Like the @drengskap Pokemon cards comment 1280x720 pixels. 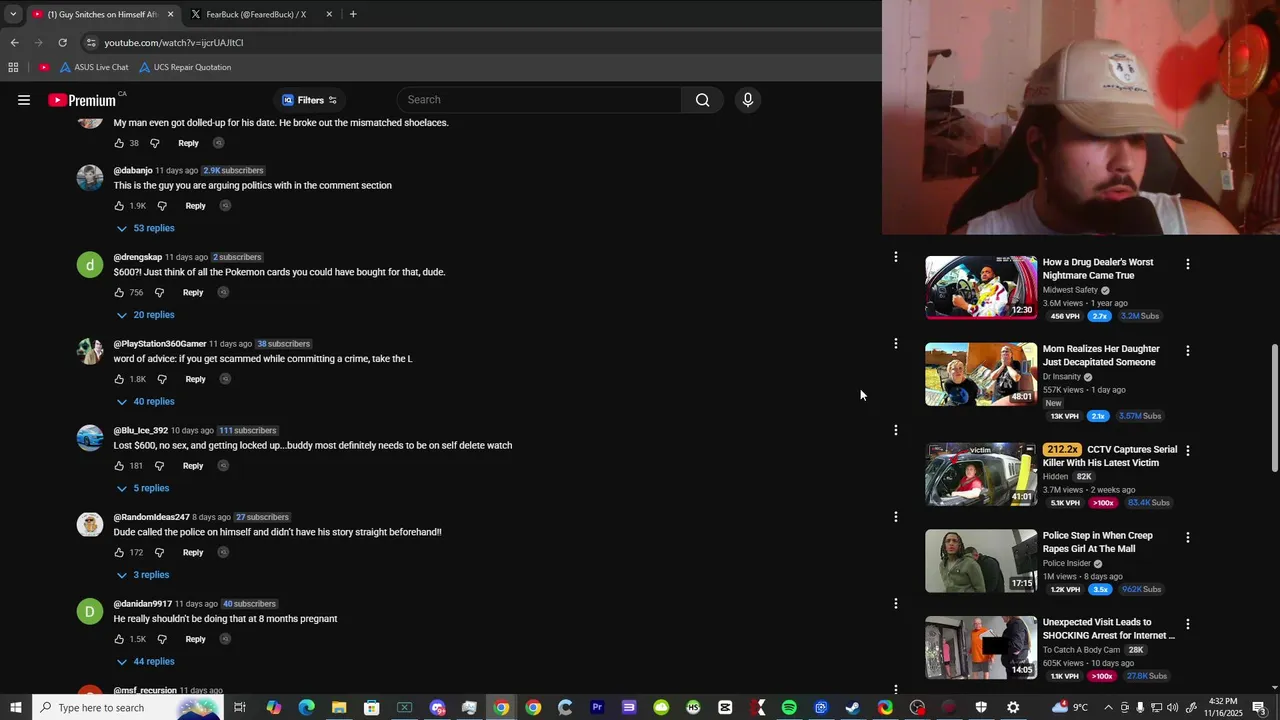click(x=119, y=293)
